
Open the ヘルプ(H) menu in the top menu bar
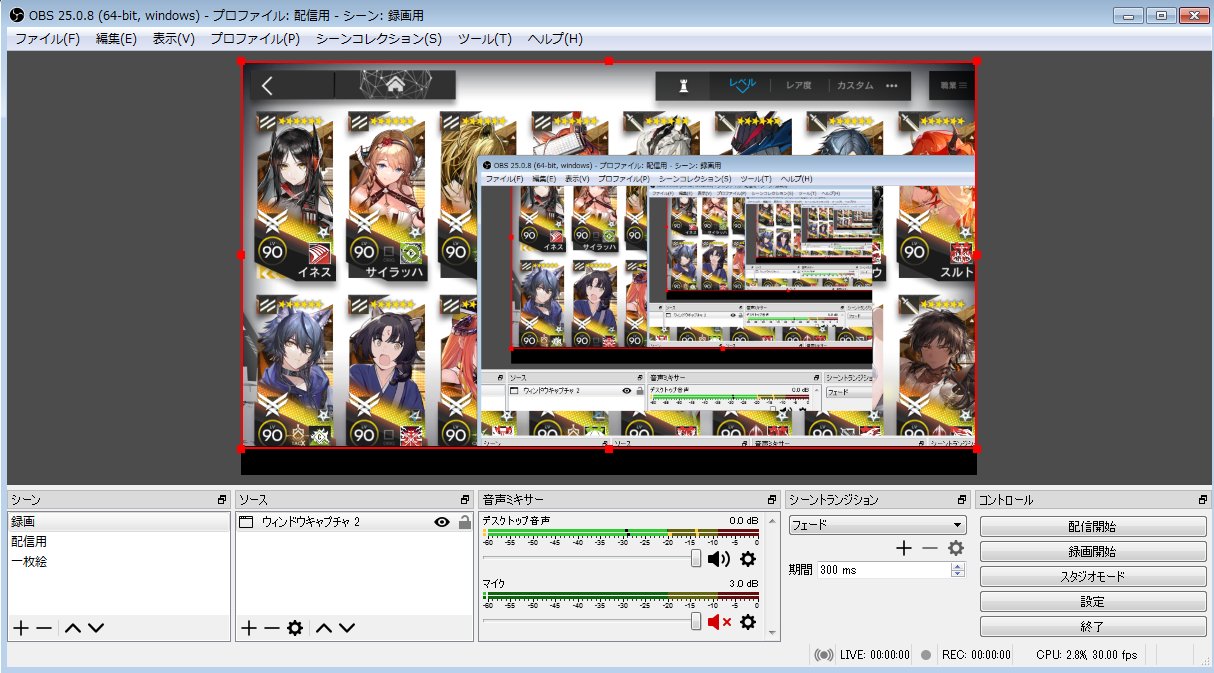coord(554,39)
